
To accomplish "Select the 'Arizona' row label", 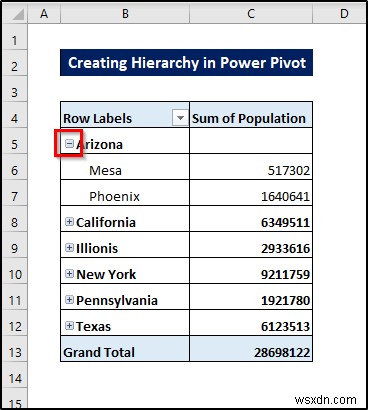I will pyautogui.click(x=99, y=145).
